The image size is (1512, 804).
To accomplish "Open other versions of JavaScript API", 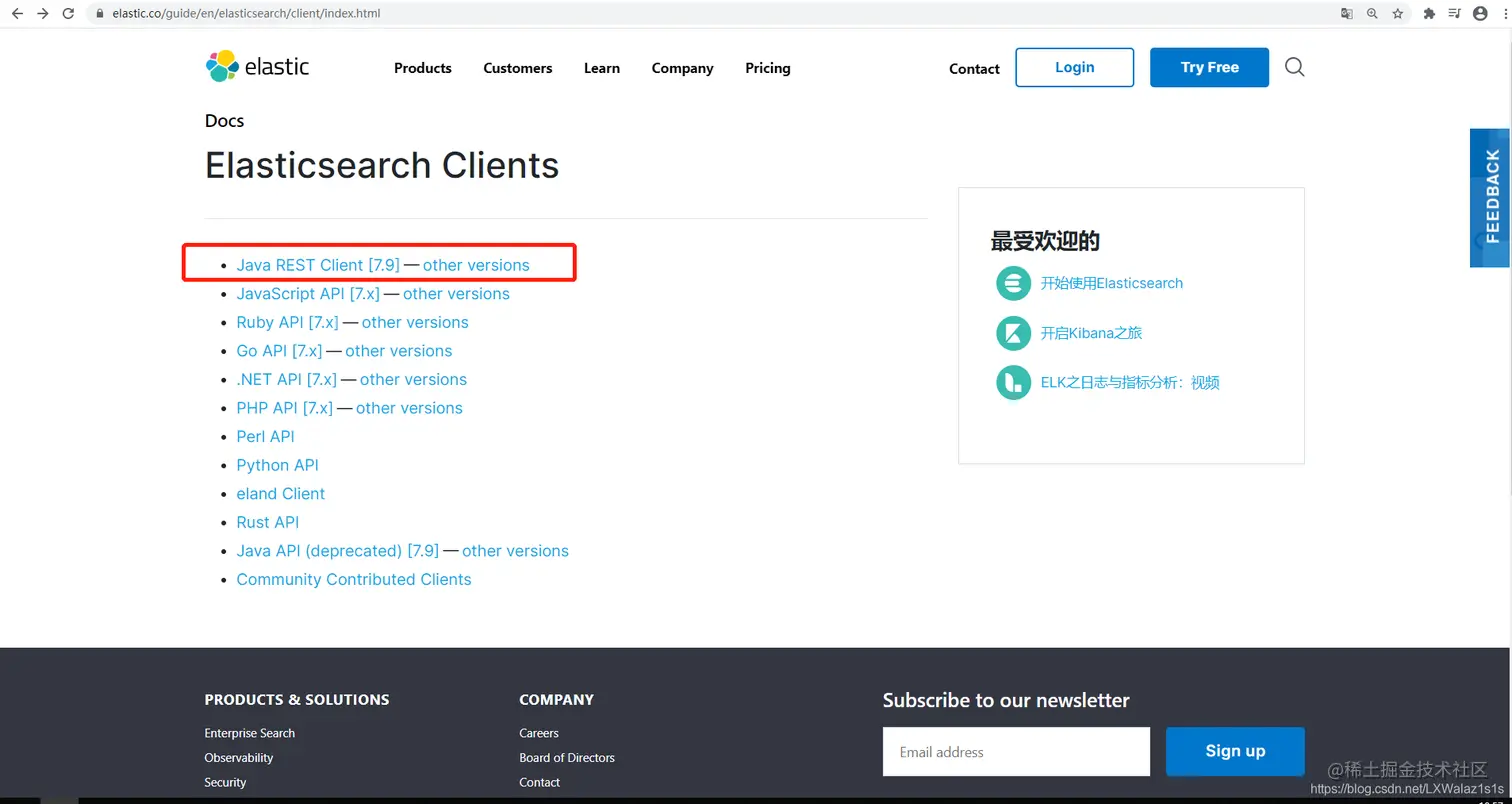I will click(x=456, y=294).
